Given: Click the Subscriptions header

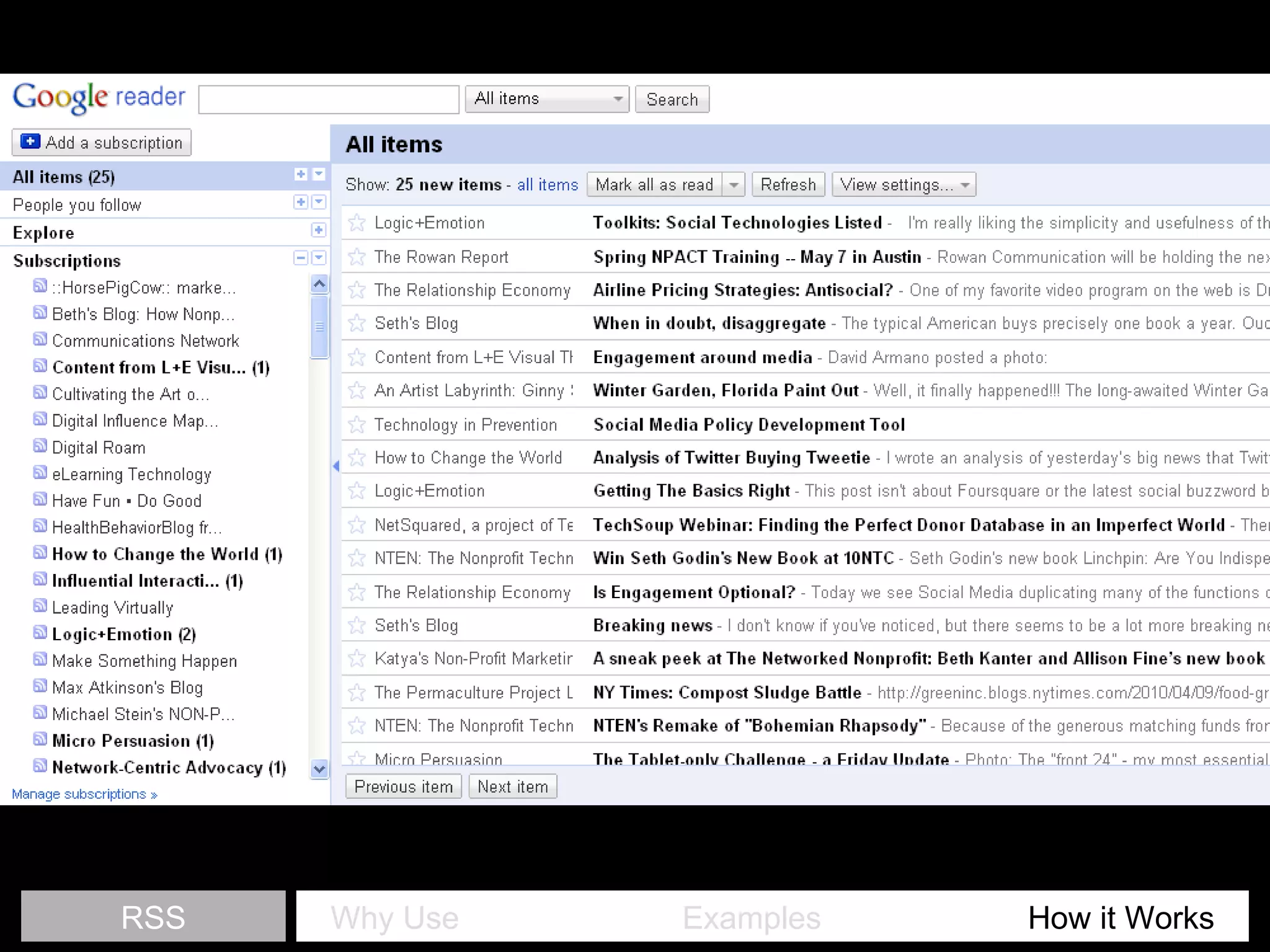Looking at the screenshot, I should click(x=67, y=261).
